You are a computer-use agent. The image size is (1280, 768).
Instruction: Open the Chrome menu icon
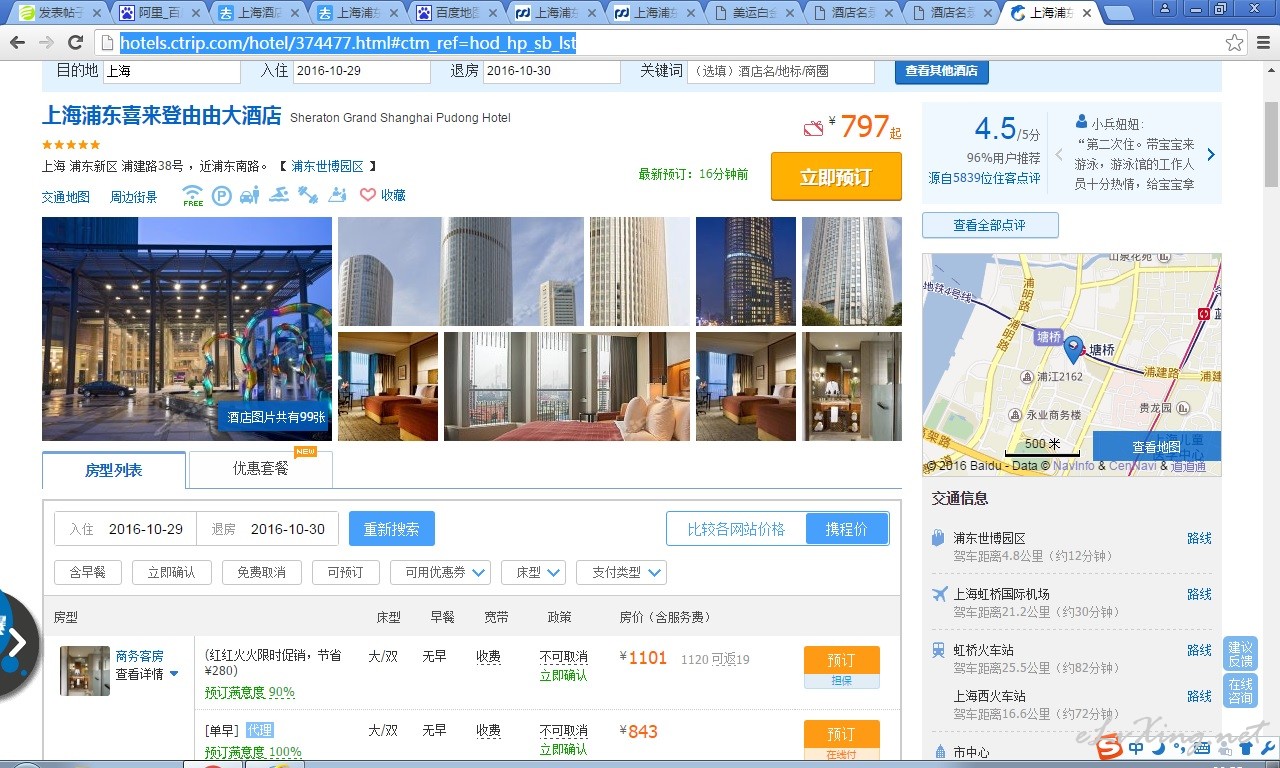[x=1263, y=43]
